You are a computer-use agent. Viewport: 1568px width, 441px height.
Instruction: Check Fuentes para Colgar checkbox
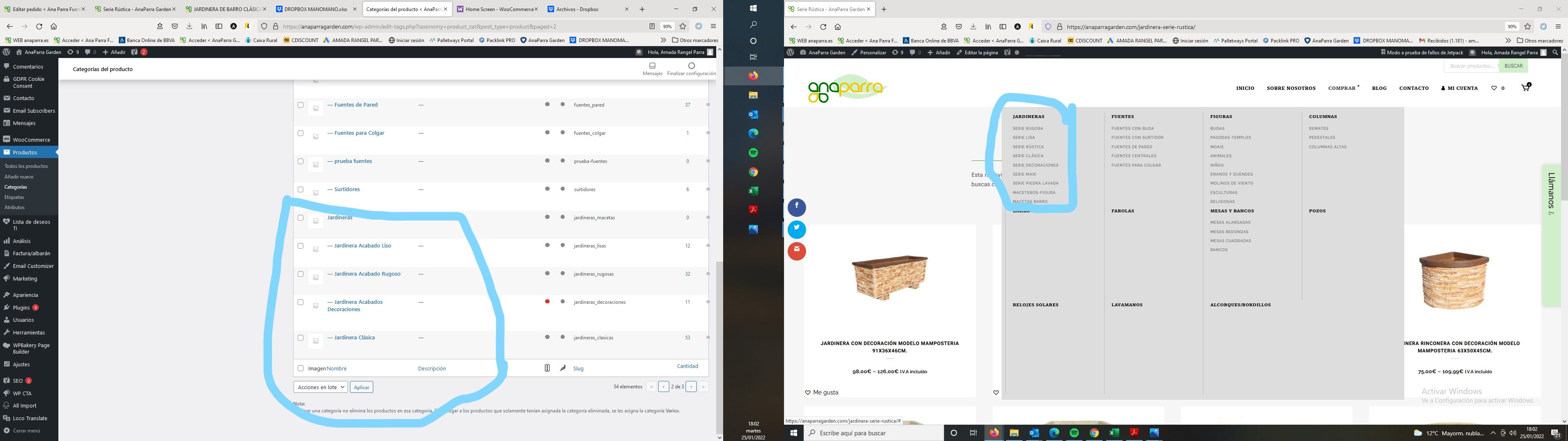tap(300, 133)
